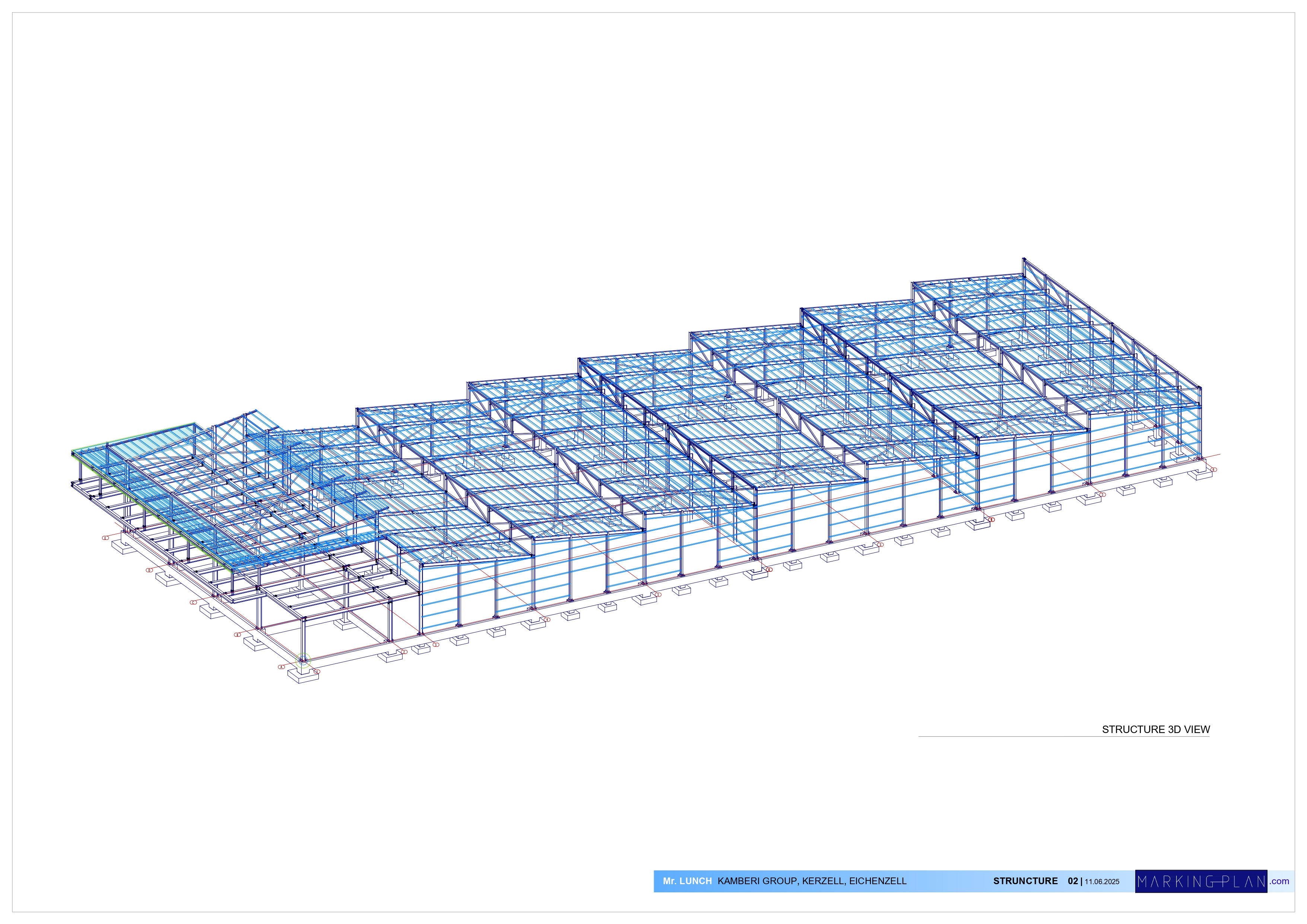Select grid axis marker D
The width and height of the screenshot is (1307, 924).
[x=150, y=570]
